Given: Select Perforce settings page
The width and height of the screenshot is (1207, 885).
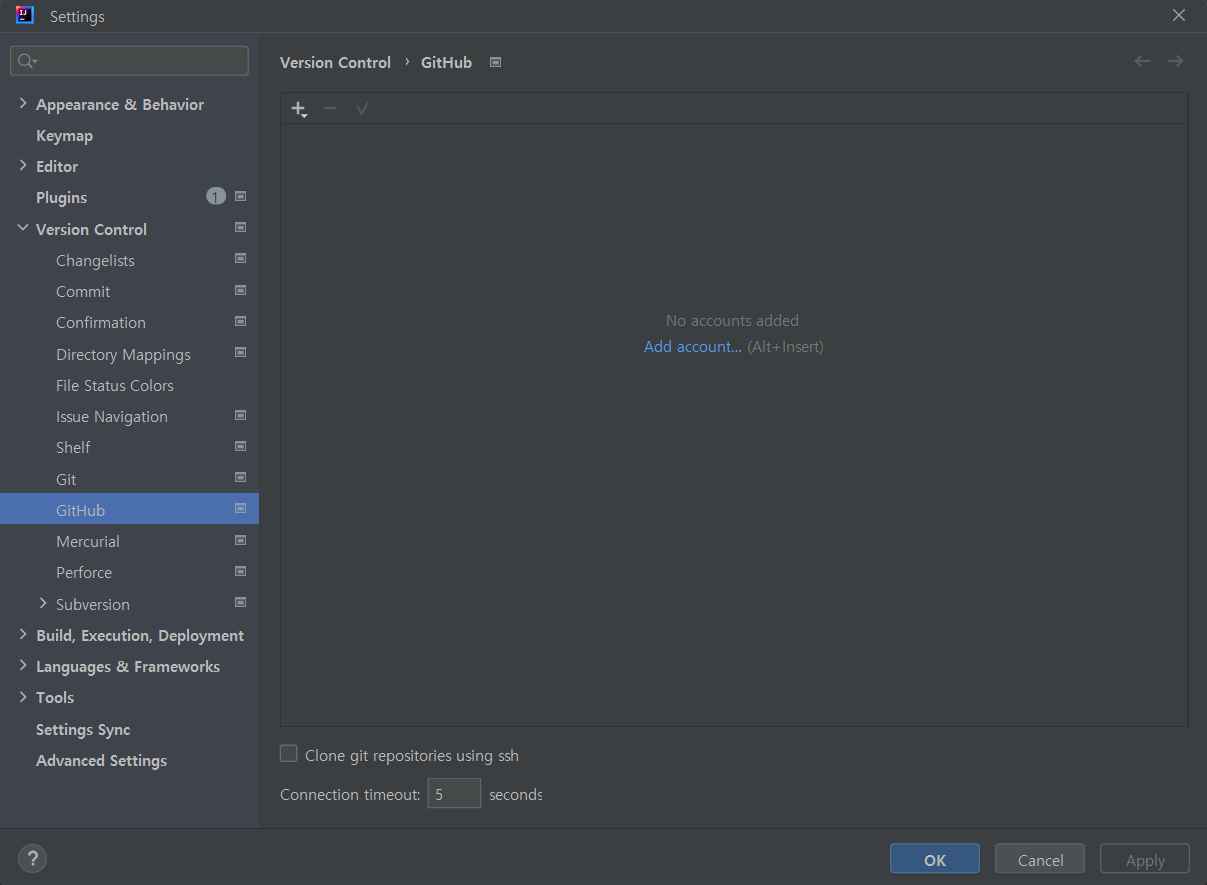Looking at the screenshot, I should tap(84, 572).
